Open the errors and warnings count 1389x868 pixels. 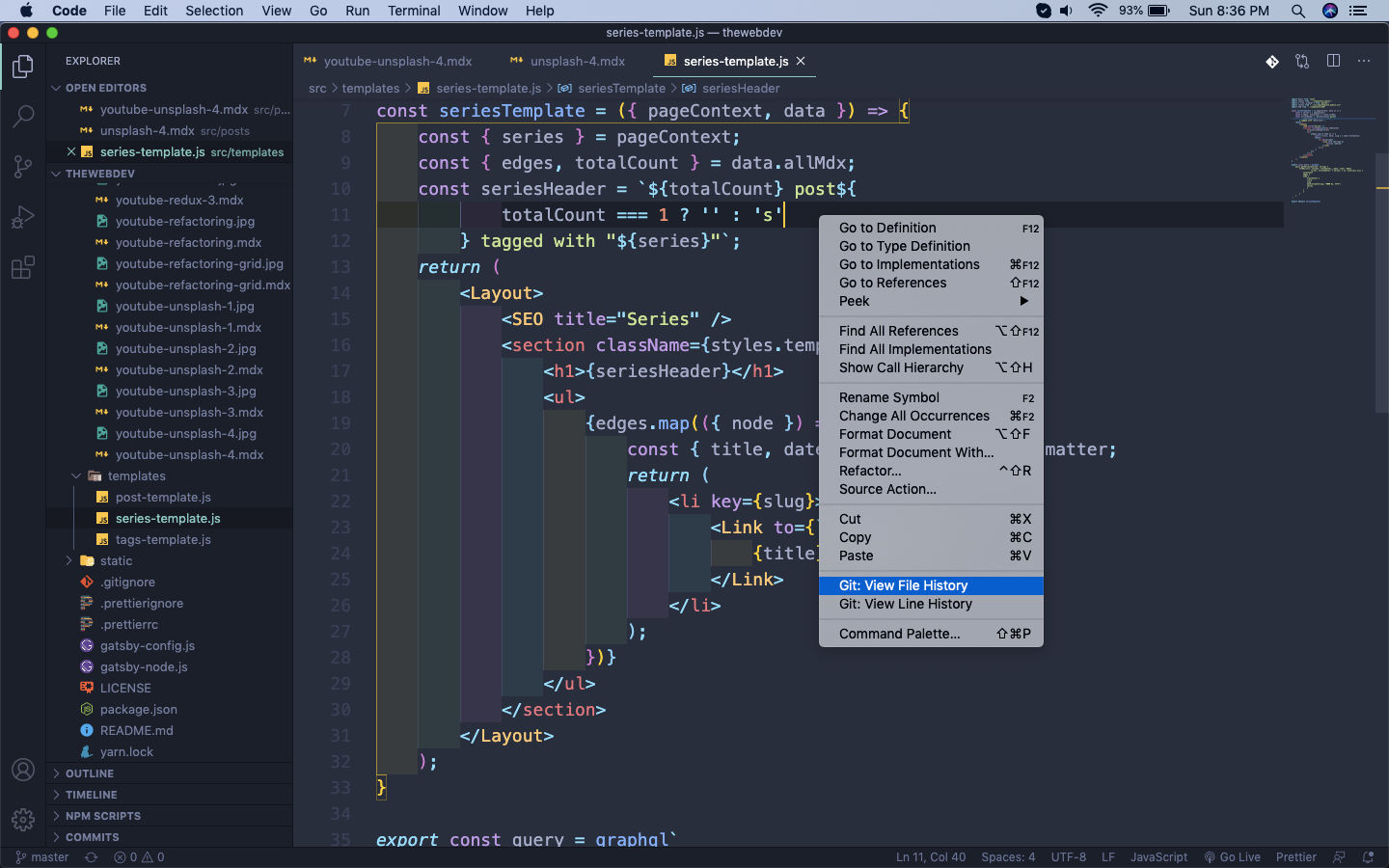click(139, 856)
